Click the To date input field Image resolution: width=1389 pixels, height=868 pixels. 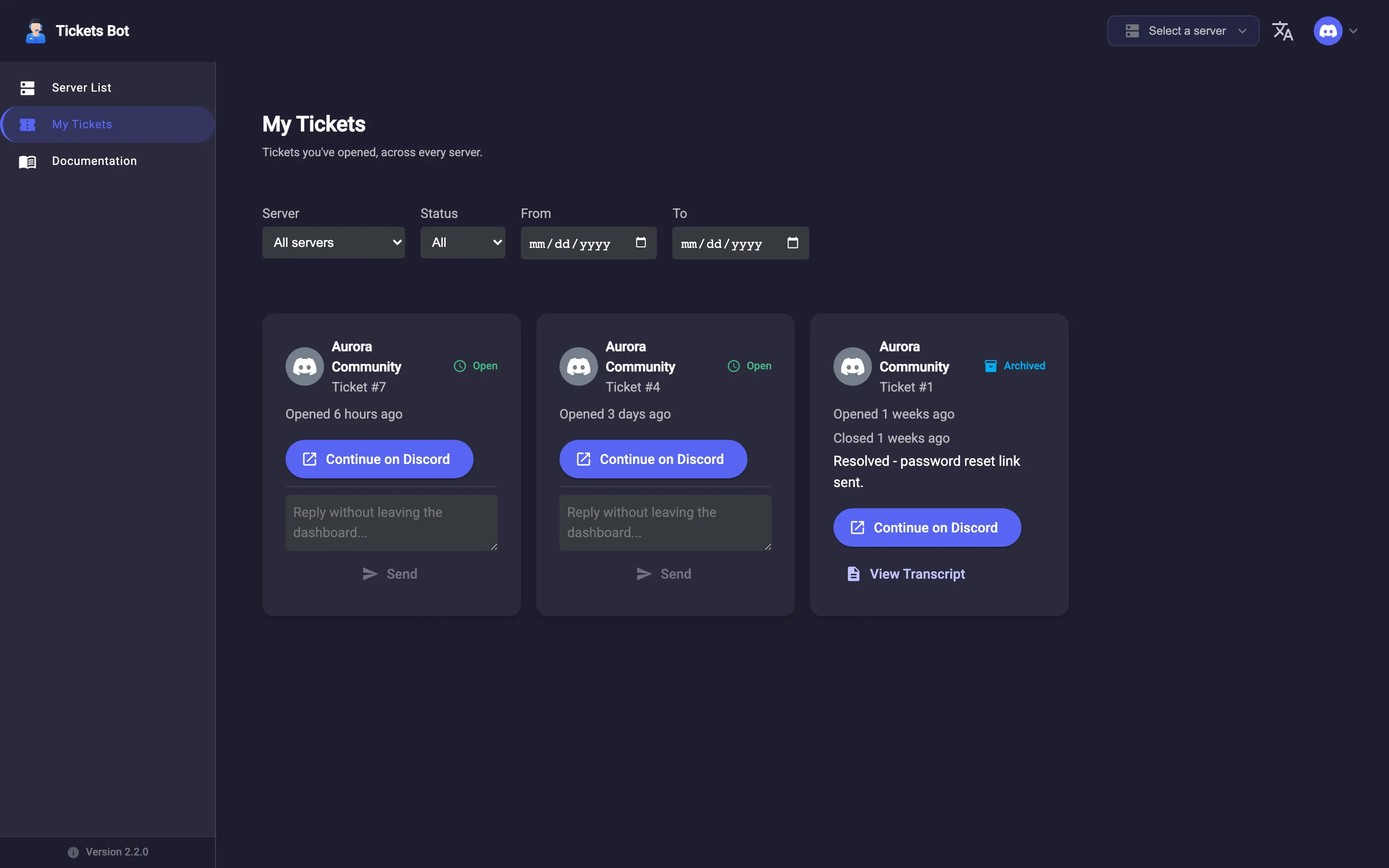pos(740,243)
